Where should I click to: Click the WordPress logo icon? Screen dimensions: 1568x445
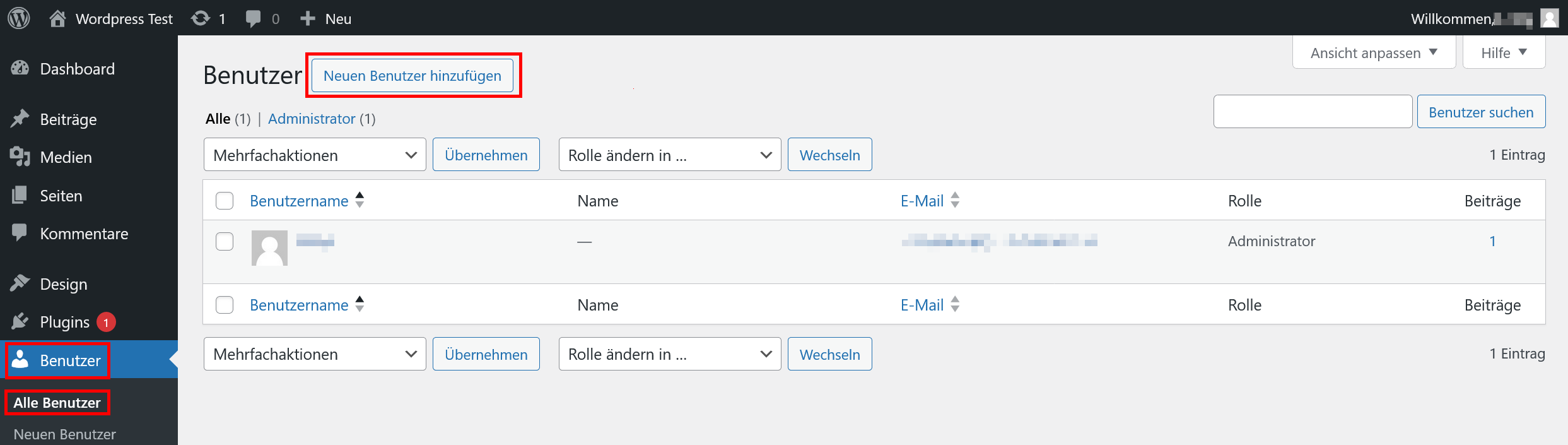19,18
